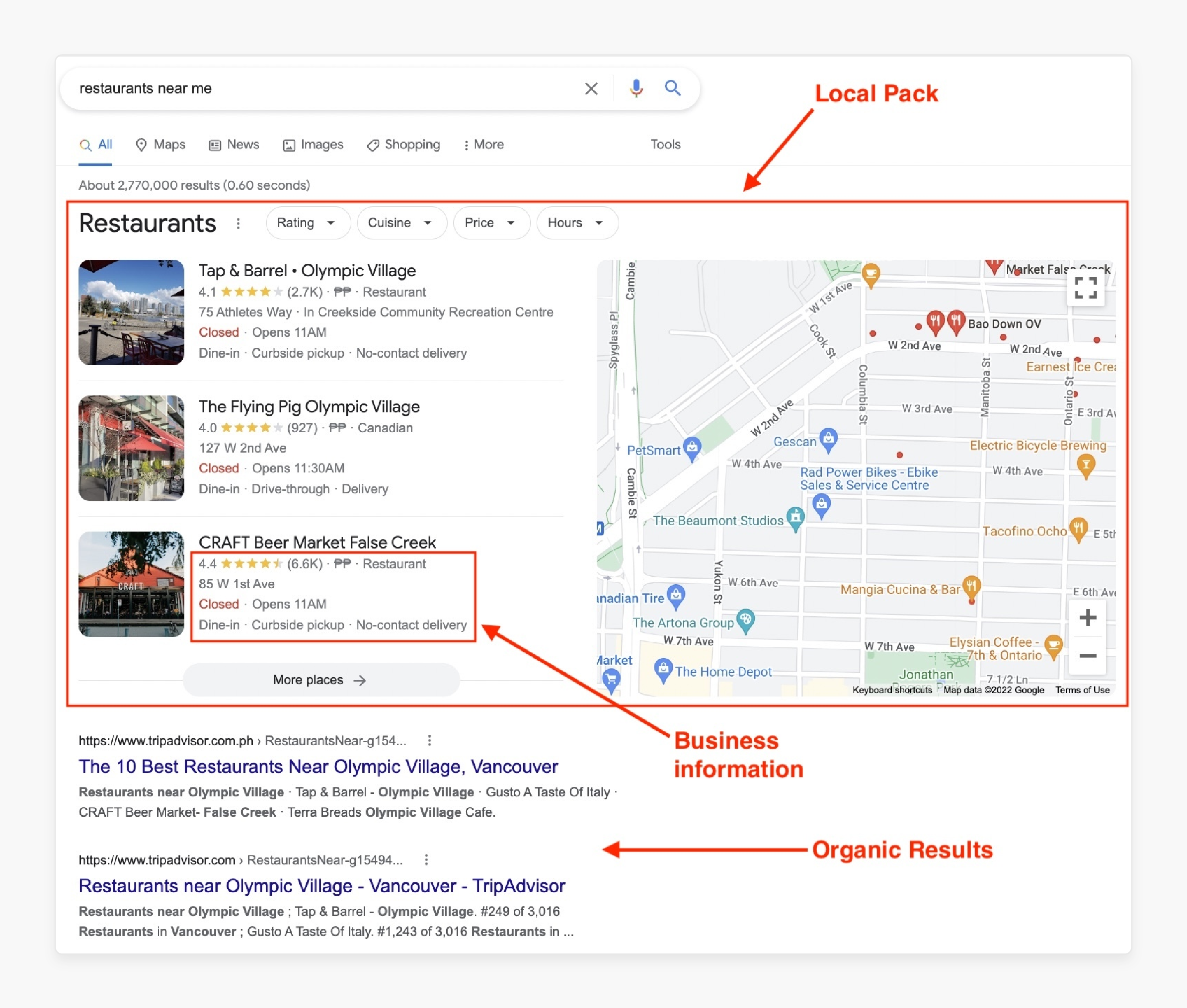This screenshot has width=1187, height=1008.
Task: Click the PetSmart shopping pin on map
Action: [x=692, y=448]
